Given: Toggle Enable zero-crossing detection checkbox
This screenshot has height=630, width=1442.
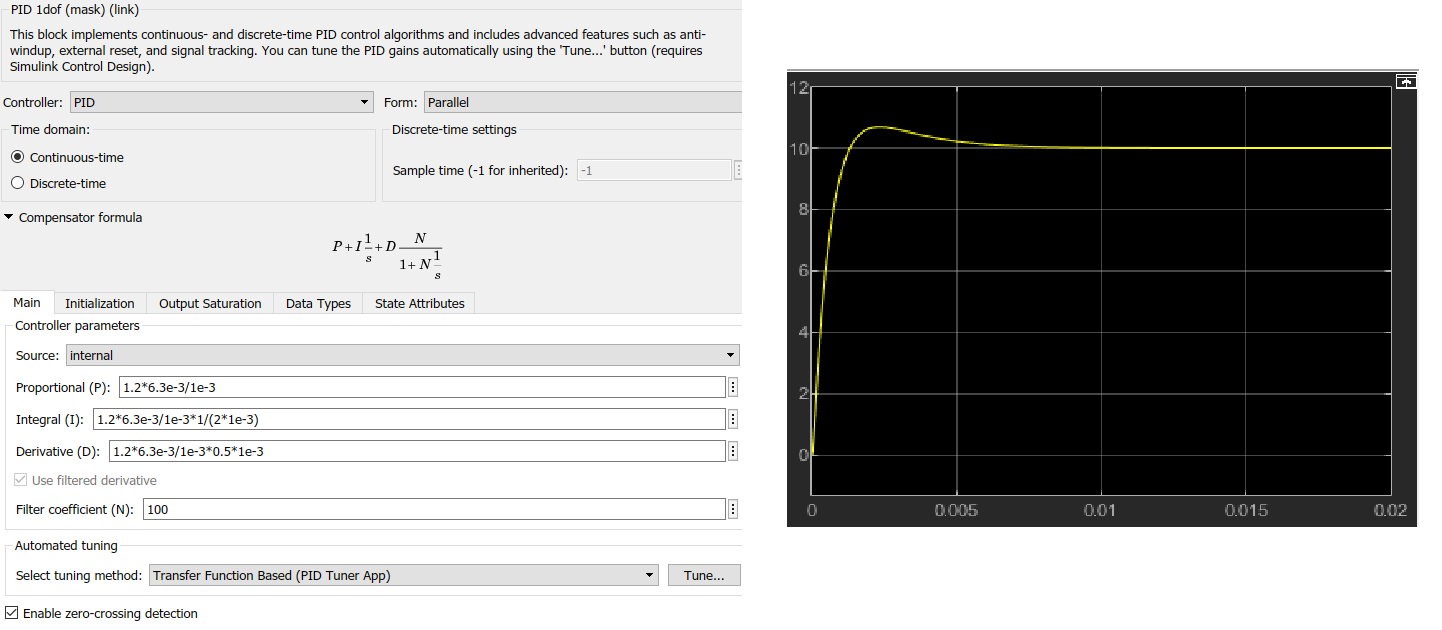Looking at the screenshot, I should pyautogui.click(x=12, y=614).
